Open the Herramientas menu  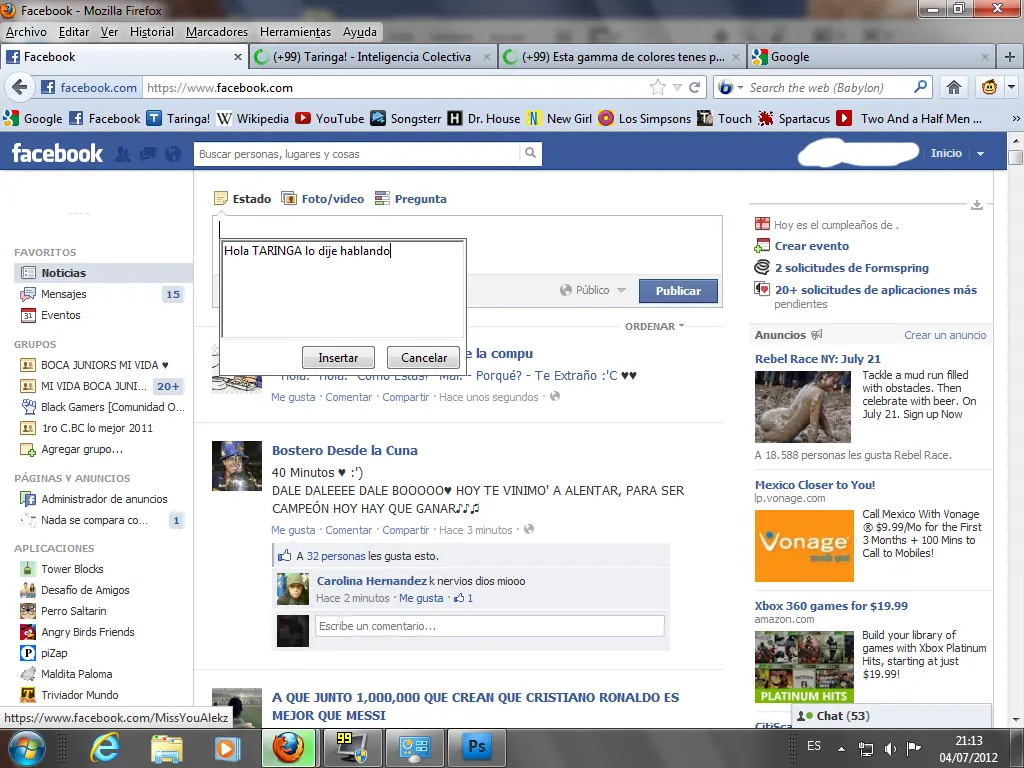click(295, 31)
